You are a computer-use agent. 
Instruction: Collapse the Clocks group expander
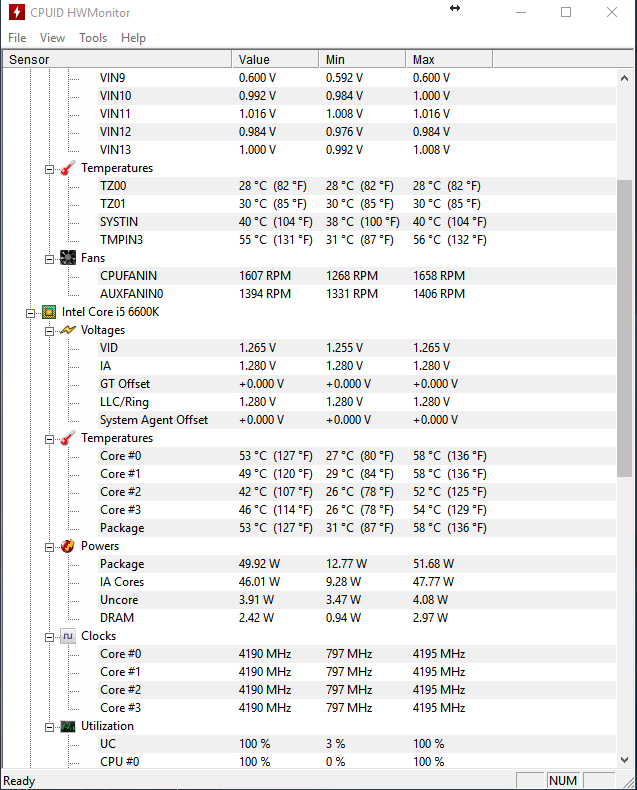click(50, 636)
